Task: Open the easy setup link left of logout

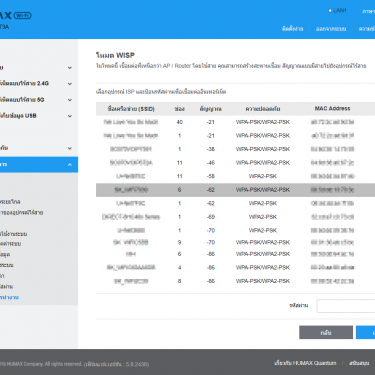Action: pyautogui.click(x=292, y=29)
